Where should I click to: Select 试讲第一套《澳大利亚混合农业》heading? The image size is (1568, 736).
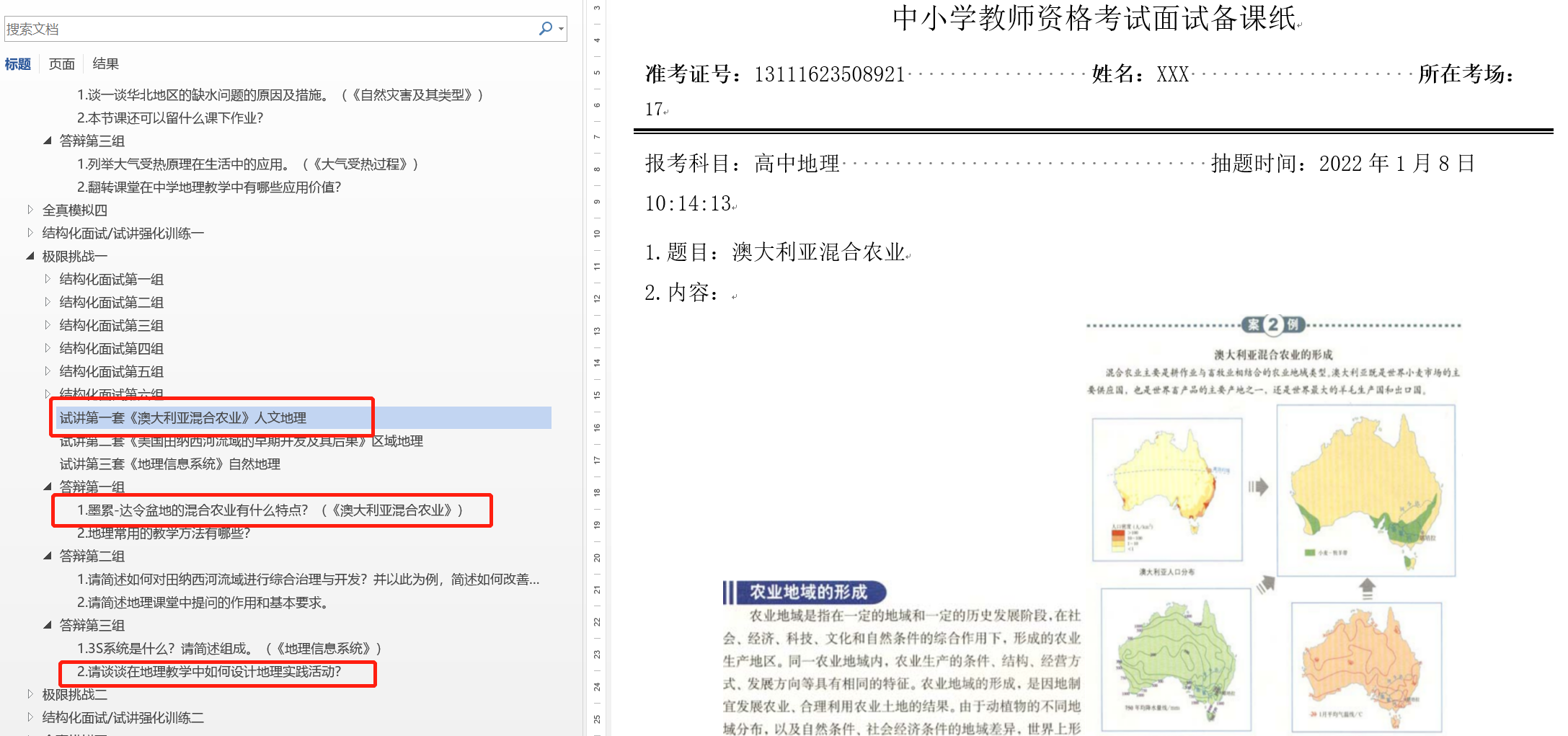click(182, 418)
